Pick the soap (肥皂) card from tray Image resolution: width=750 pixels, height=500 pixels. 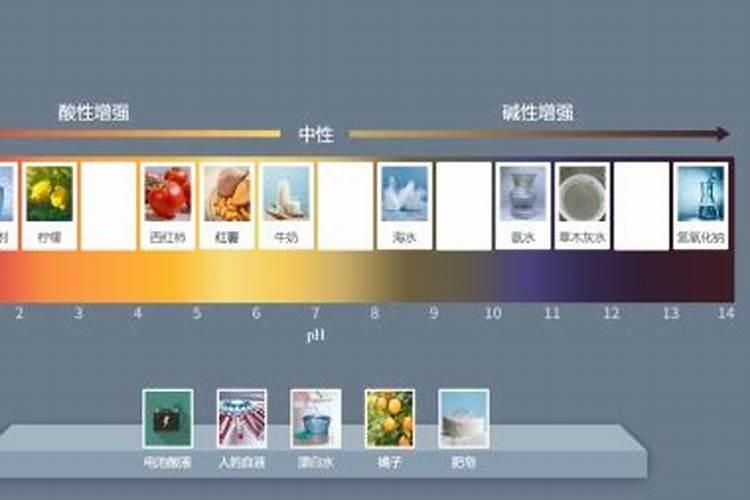coord(463,428)
